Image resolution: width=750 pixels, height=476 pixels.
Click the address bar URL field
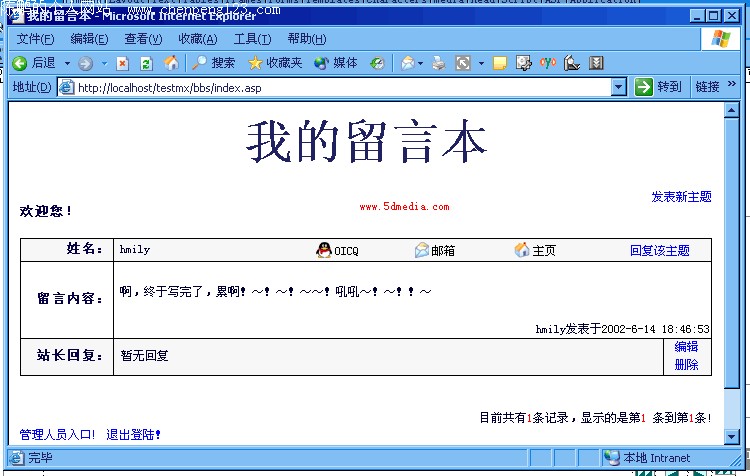(x=340, y=87)
